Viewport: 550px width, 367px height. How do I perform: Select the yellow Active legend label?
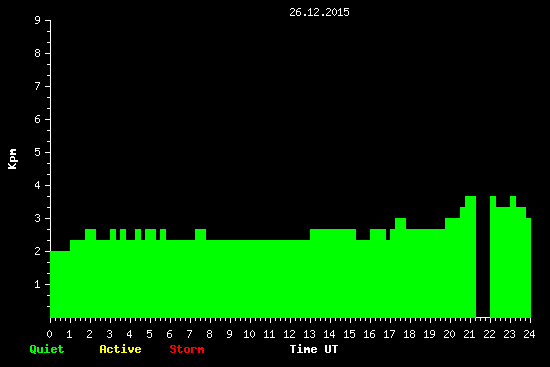coord(120,349)
